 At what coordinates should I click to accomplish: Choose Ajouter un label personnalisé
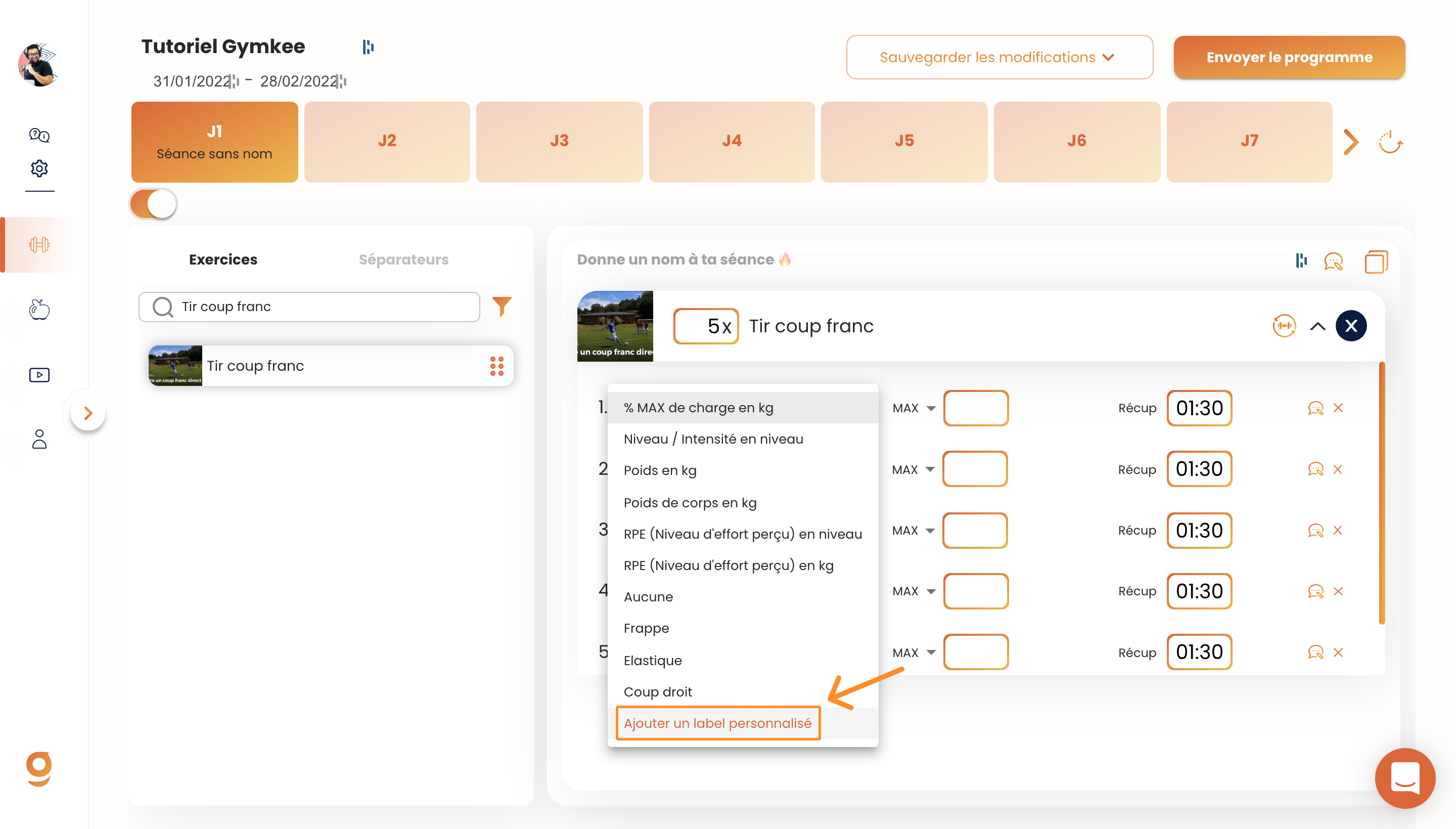[x=717, y=723]
